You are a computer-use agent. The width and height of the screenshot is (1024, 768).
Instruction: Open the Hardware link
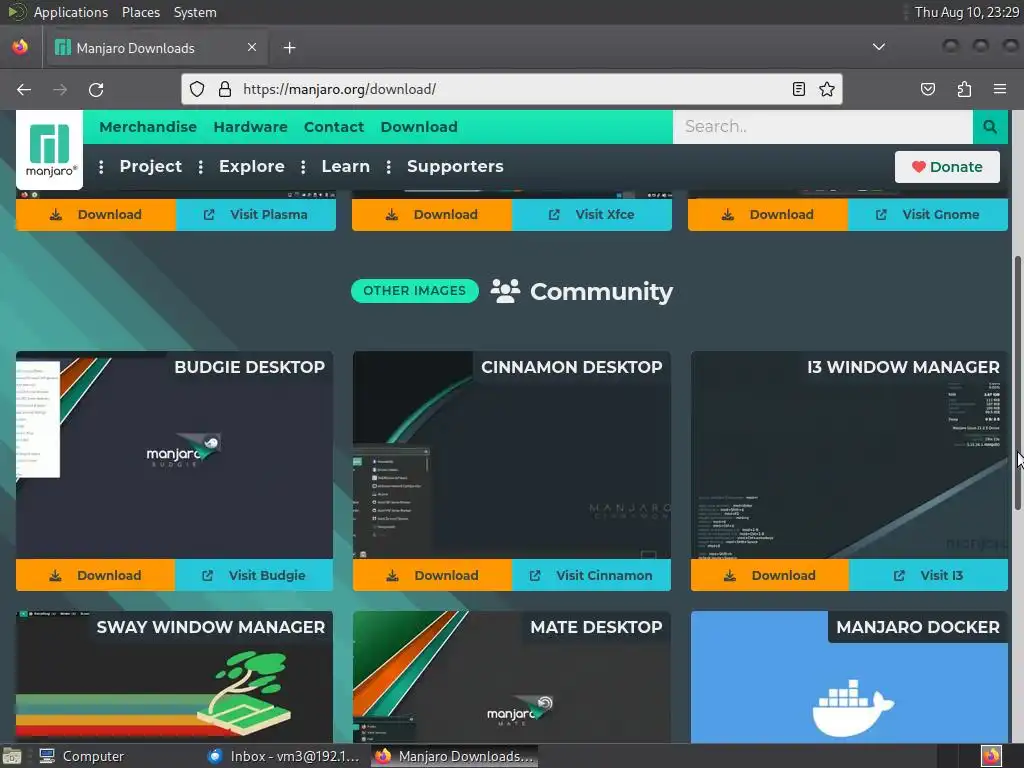pyautogui.click(x=250, y=127)
